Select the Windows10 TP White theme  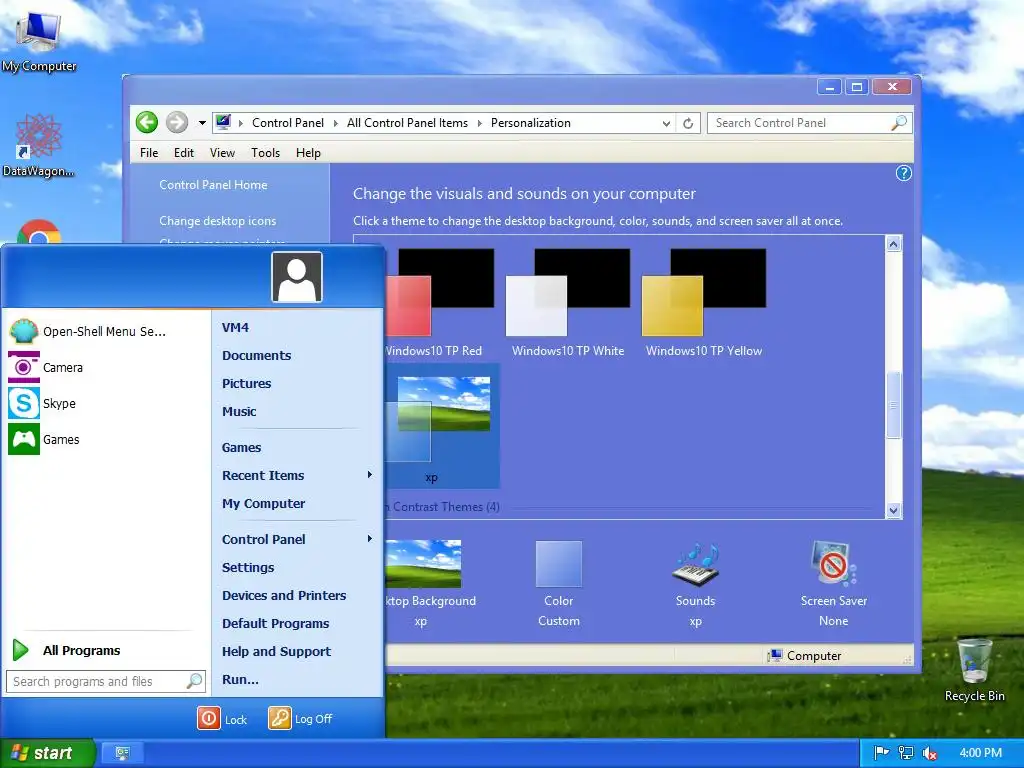(x=568, y=303)
